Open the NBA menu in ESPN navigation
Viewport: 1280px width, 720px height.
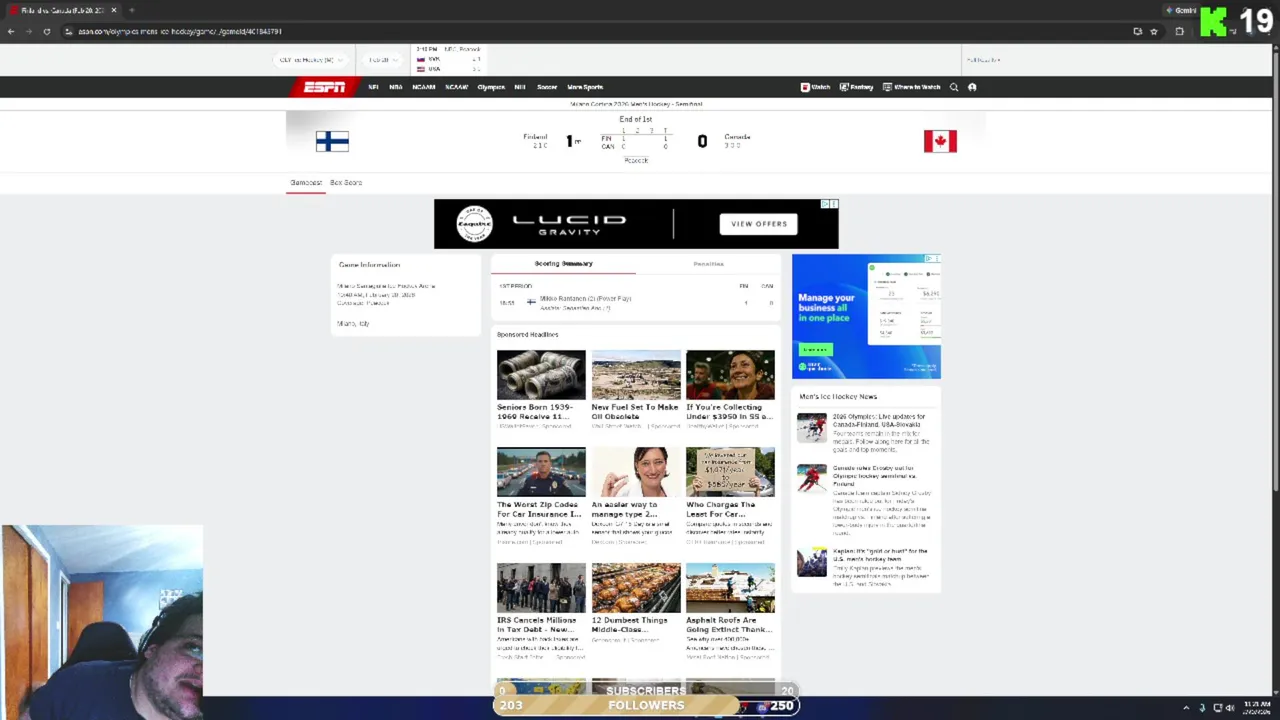396,87
